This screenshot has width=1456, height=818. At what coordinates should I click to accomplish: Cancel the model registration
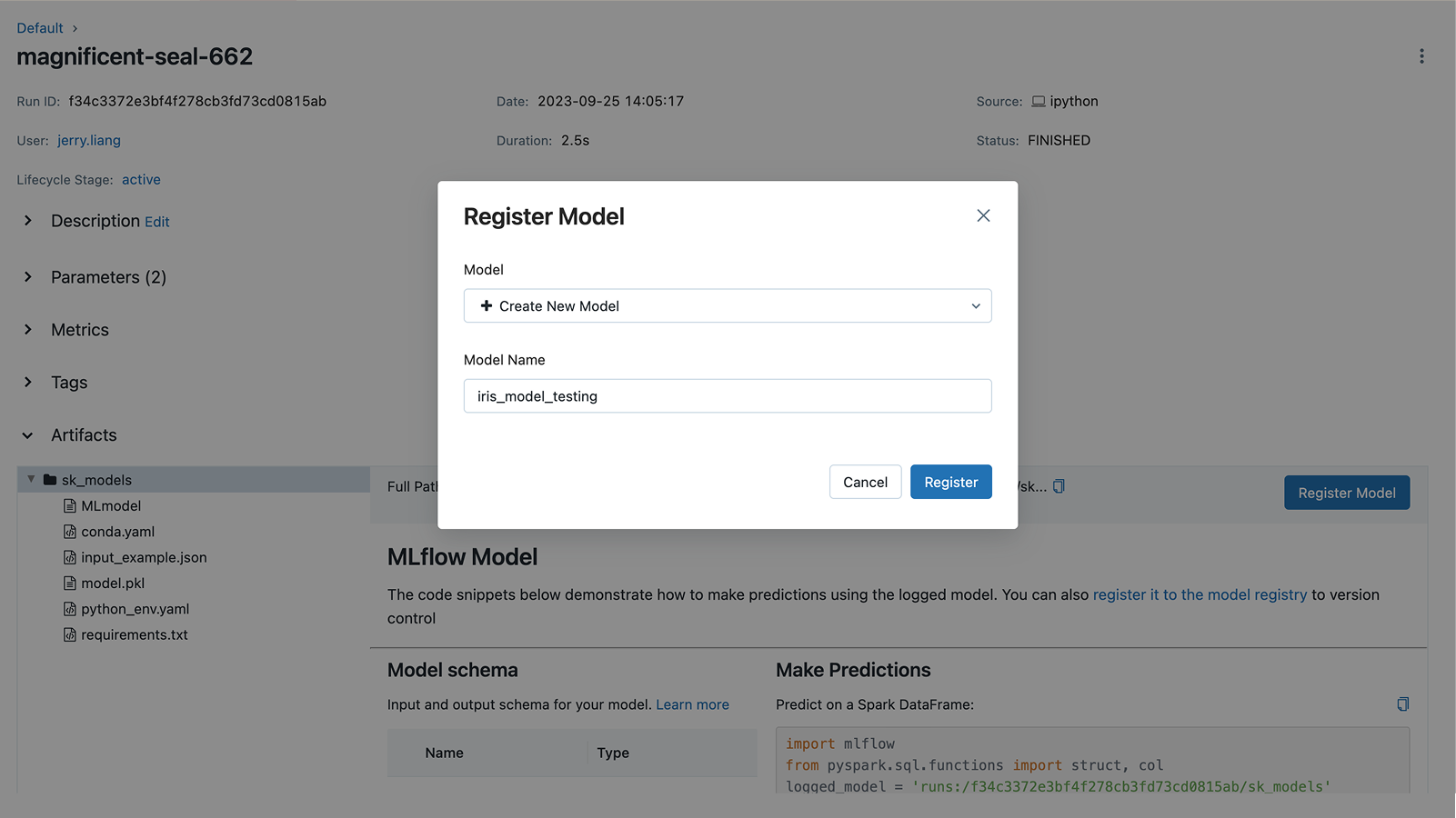pyautogui.click(x=864, y=482)
